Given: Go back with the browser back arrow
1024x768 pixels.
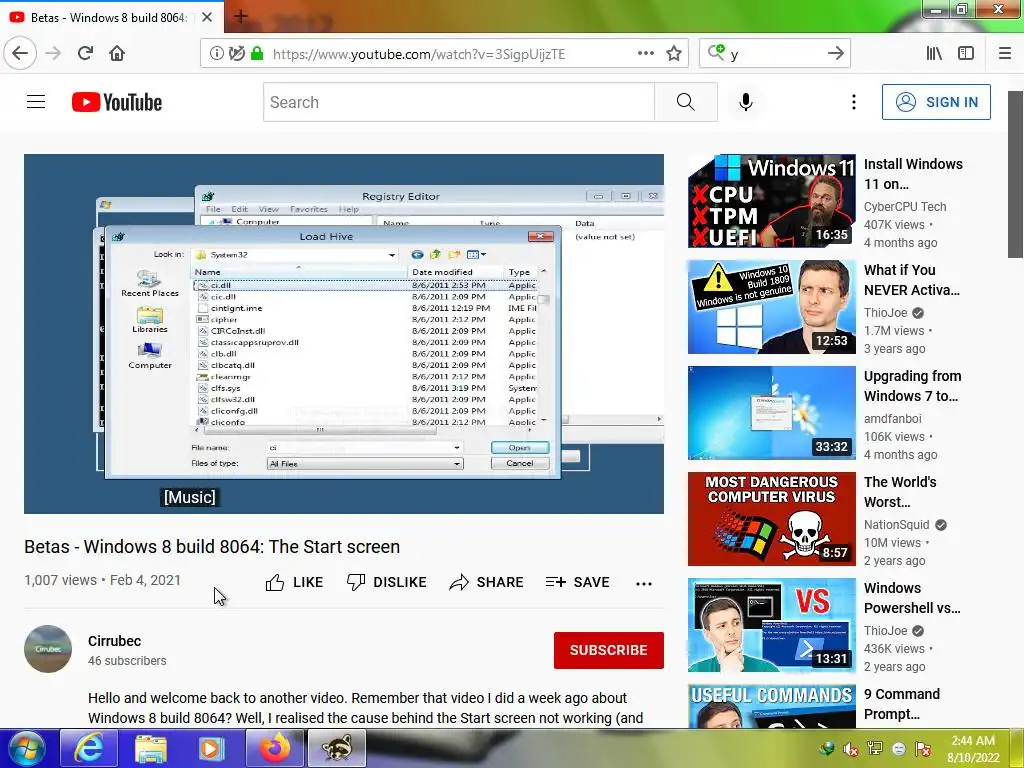Looking at the screenshot, I should tap(20, 53).
